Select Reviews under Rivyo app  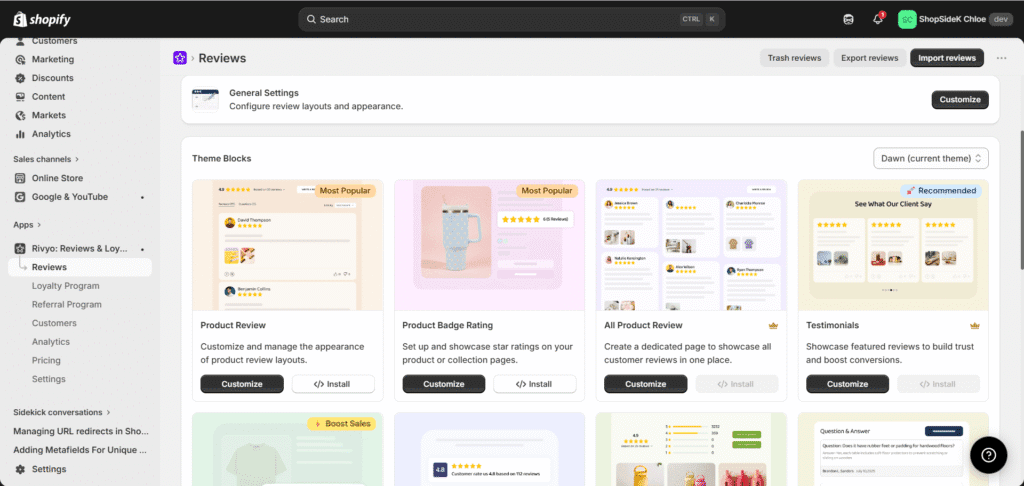(80, 267)
